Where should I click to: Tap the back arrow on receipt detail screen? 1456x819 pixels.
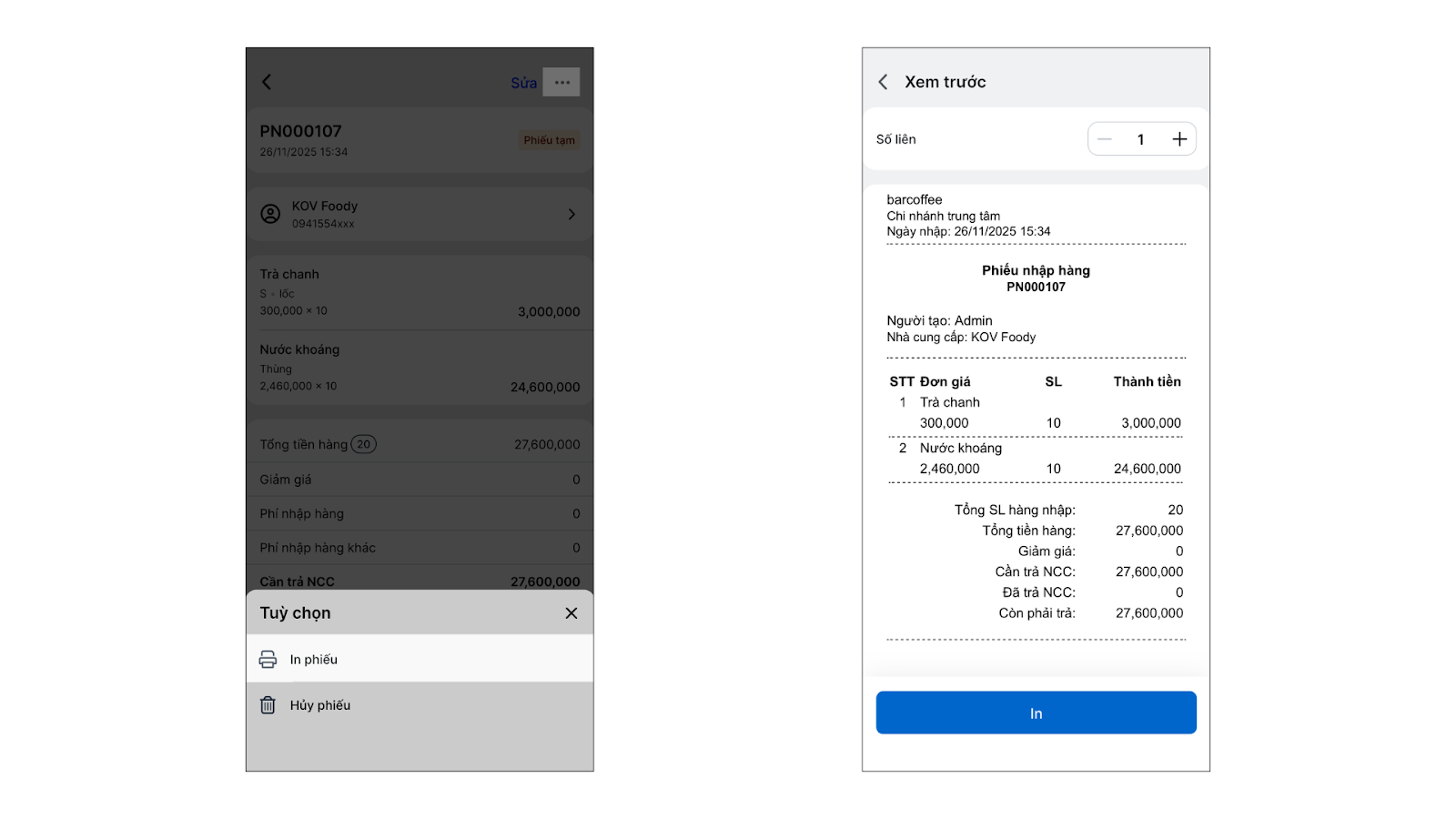click(267, 82)
